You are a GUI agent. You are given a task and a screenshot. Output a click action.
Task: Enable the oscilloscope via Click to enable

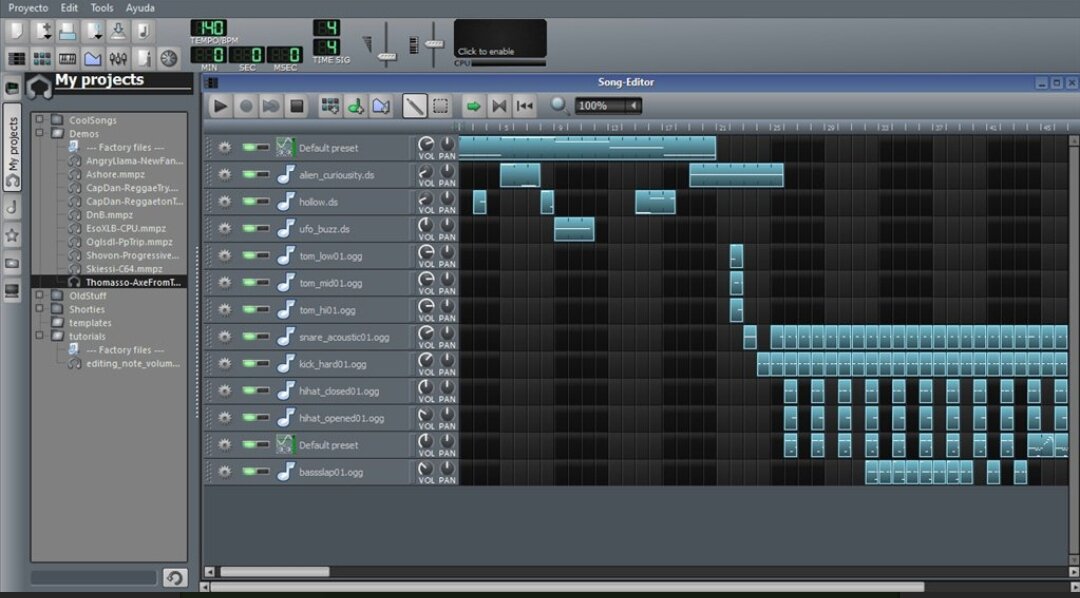click(x=500, y=39)
